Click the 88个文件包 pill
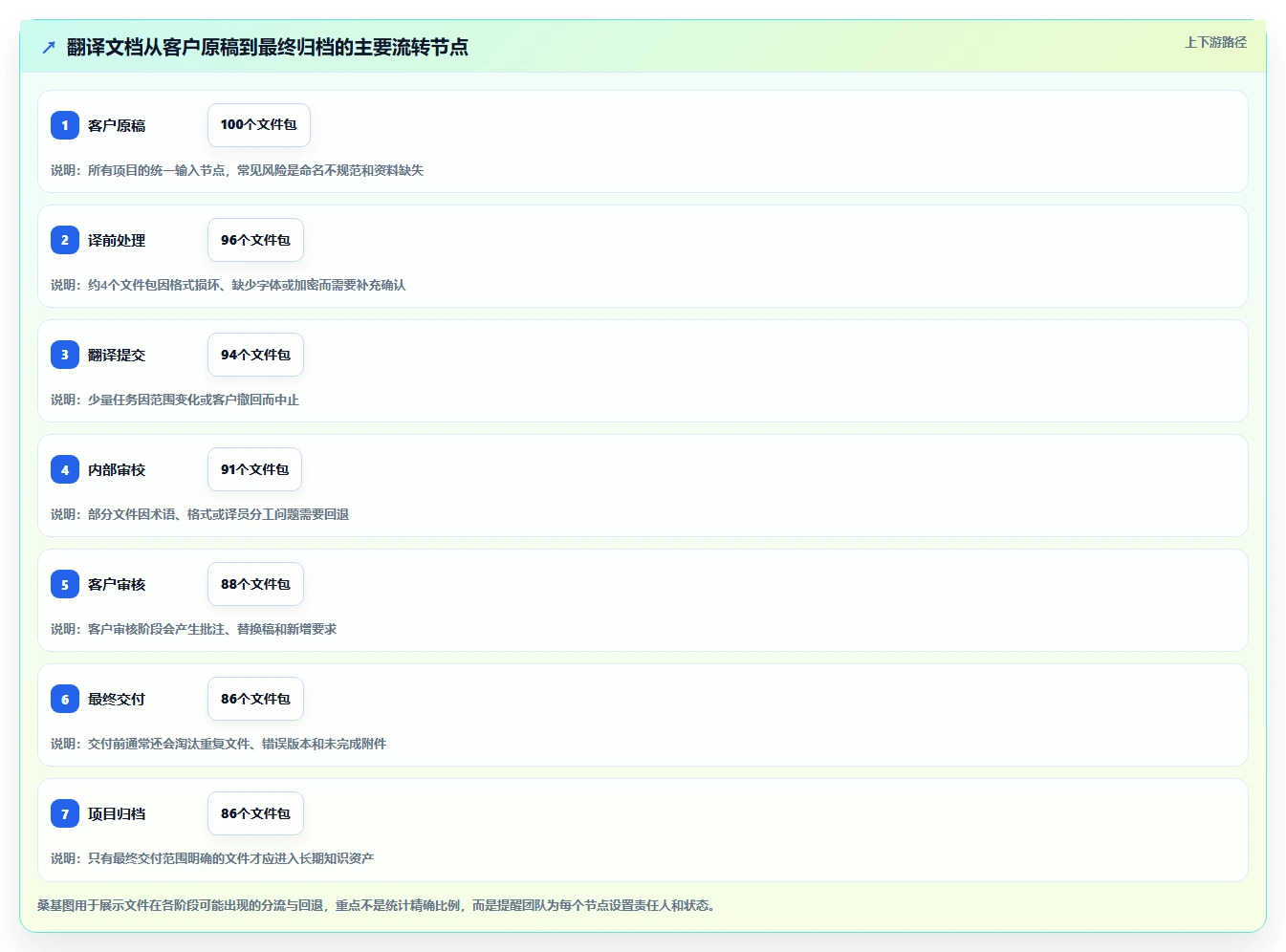 tap(255, 584)
